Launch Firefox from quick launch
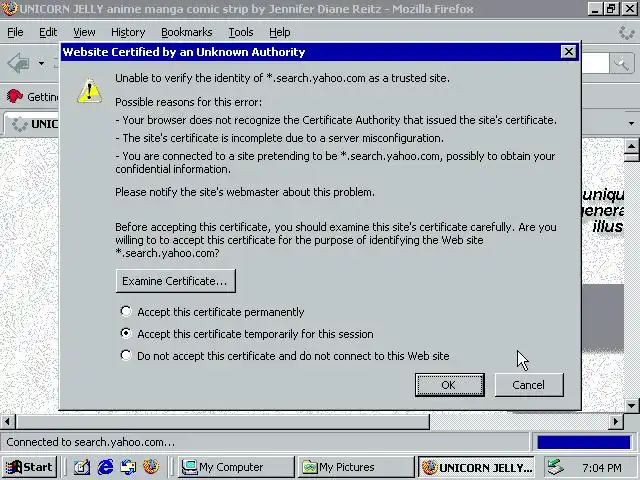 pos(151,467)
